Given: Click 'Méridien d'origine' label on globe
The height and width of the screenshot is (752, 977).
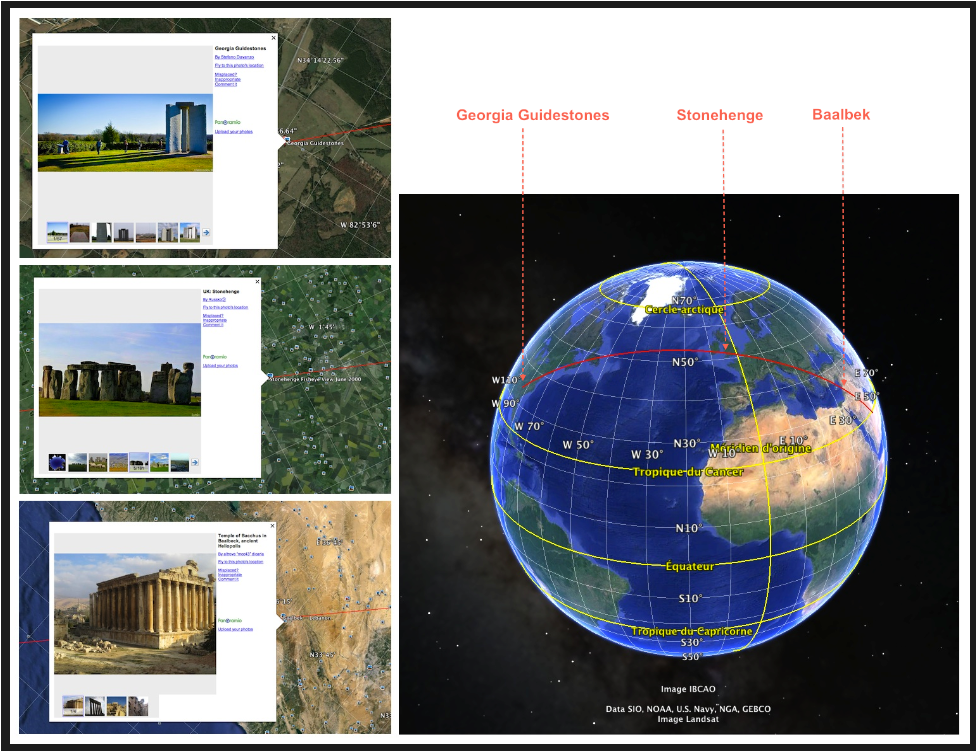Looking at the screenshot, I should 761,448.
